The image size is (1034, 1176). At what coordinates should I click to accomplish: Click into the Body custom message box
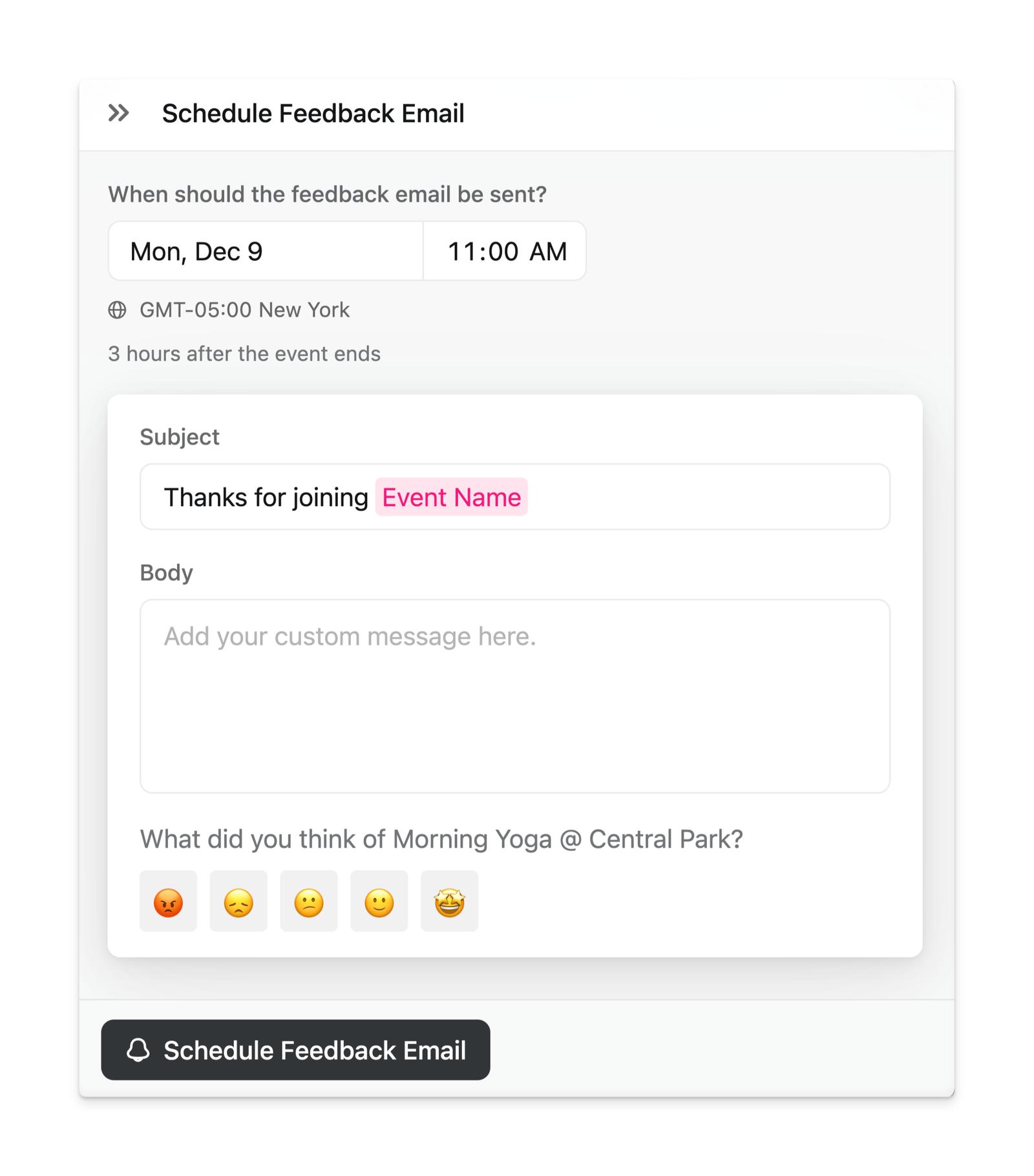tap(514, 696)
